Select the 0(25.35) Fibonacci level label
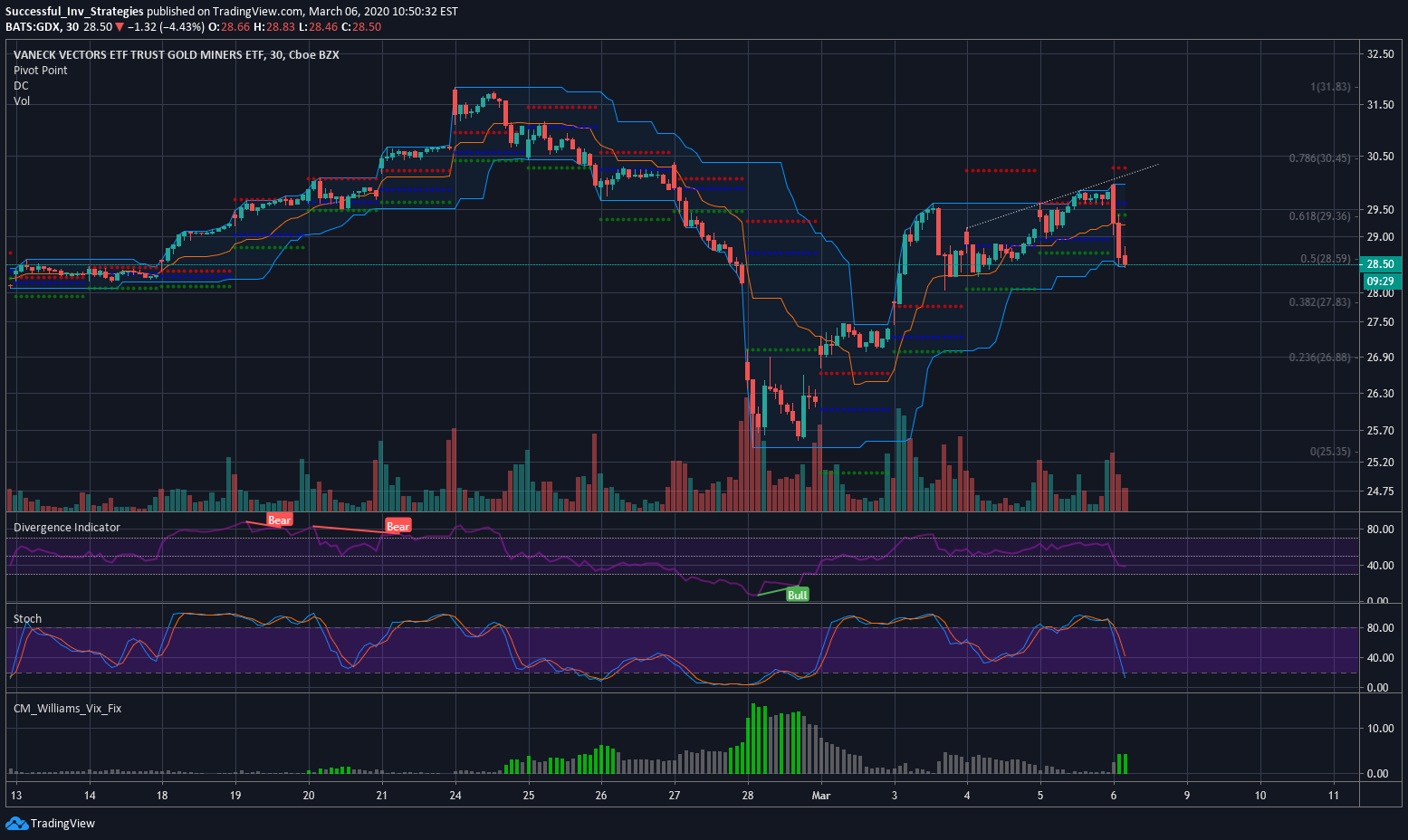 [x=1330, y=452]
